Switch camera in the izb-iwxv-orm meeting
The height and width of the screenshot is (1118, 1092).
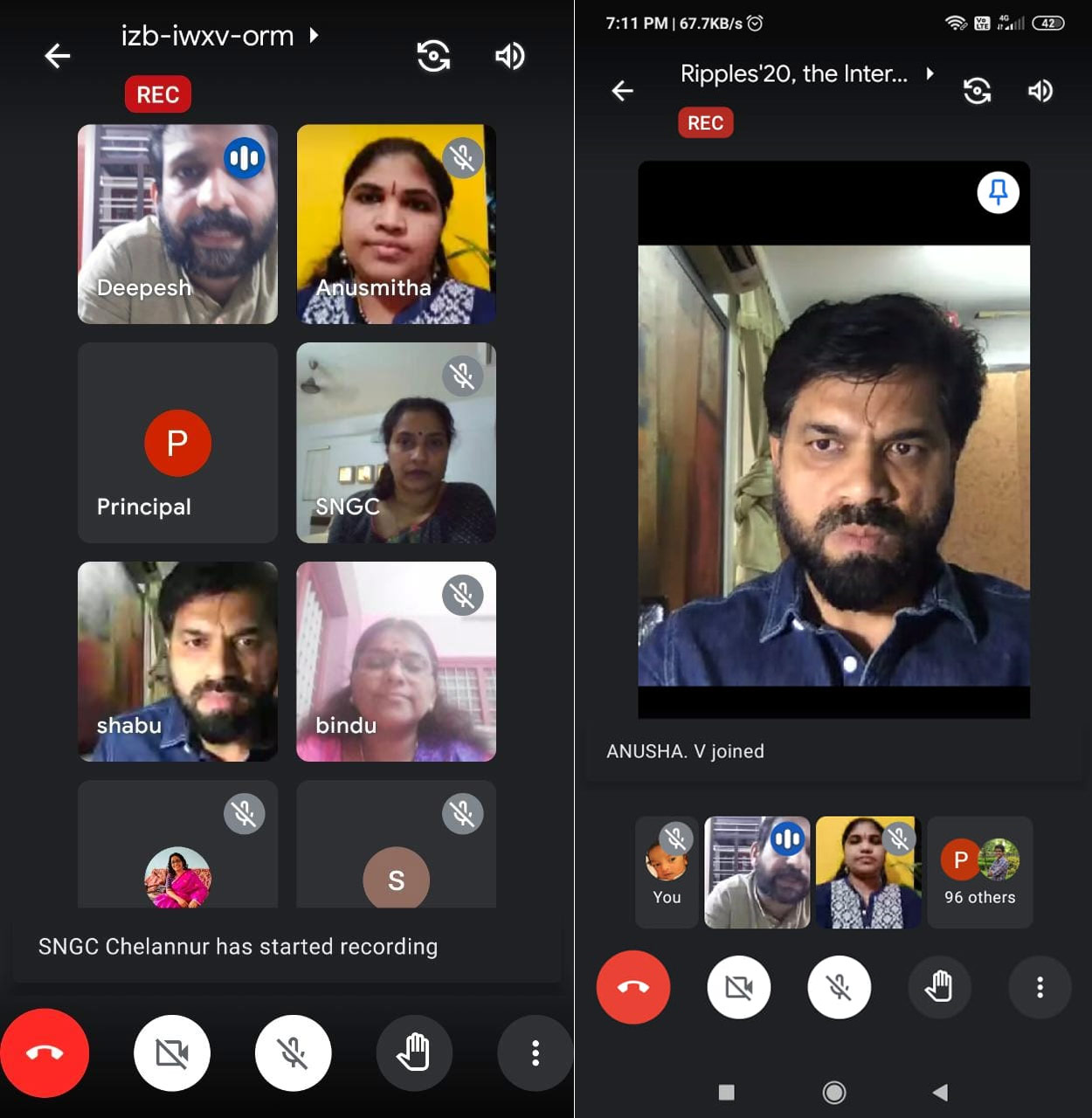(433, 56)
